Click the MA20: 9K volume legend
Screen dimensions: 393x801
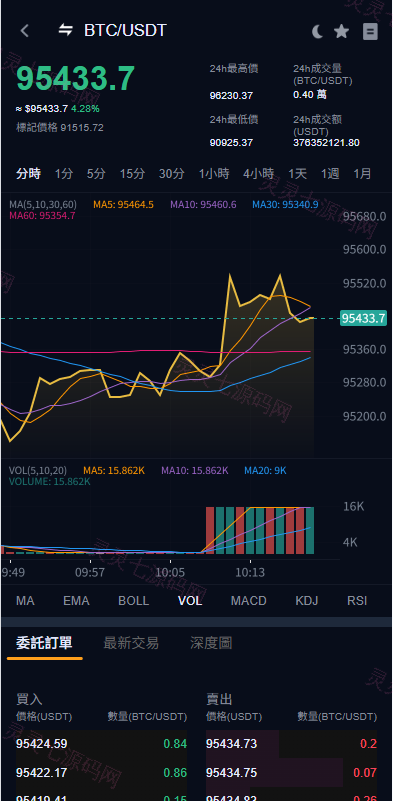click(x=265, y=470)
